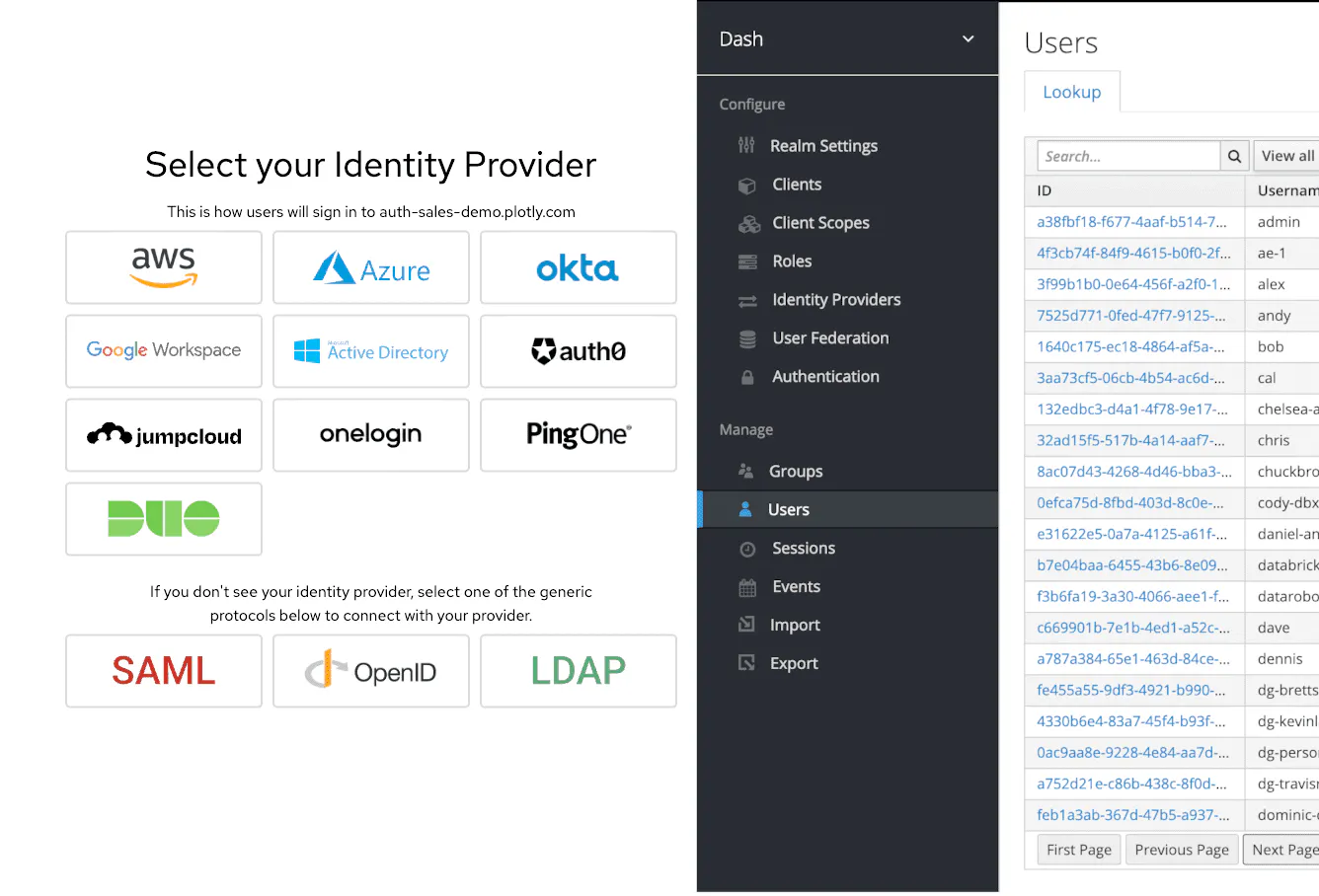Screen dimensions: 1319x896
Task: Click the Roles list icon
Action: click(x=747, y=262)
